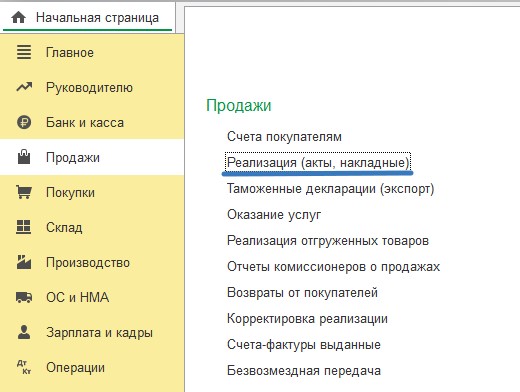This screenshot has height=392, width=520.
Task: Open the Производство section
Action: pyautogui.click(x=92, y=262)
